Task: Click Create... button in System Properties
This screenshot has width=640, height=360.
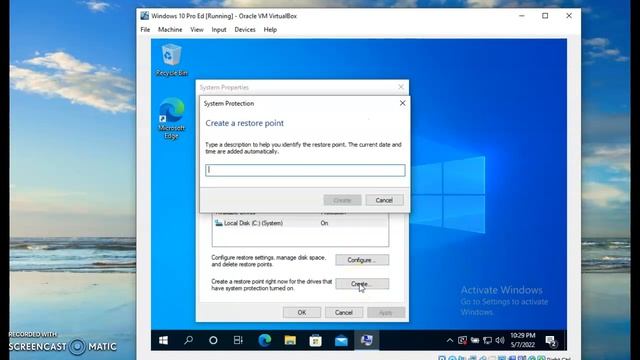Action: tap(362, 284)
